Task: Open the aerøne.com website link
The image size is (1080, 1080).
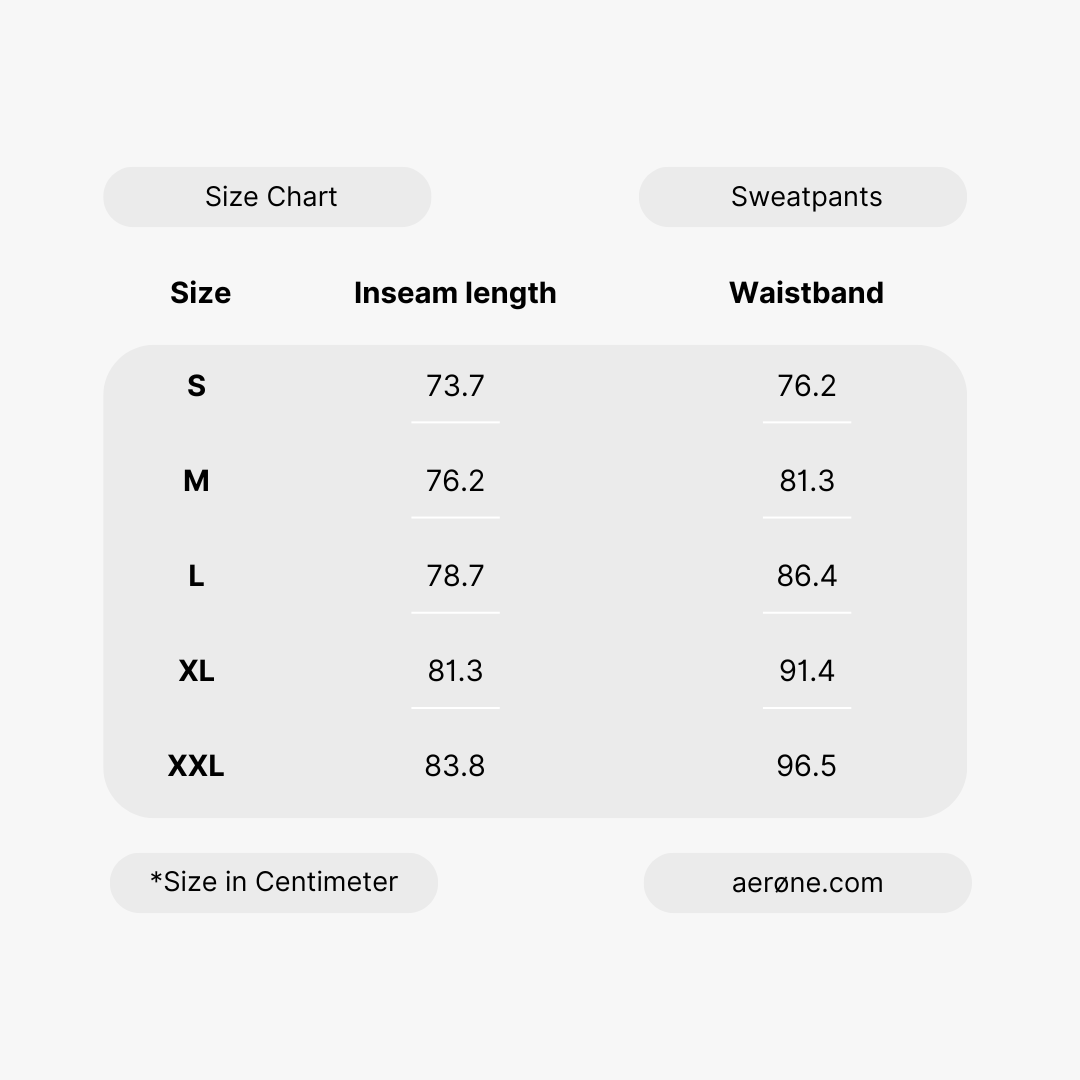Action: pyautogui.click(x=807, y=883)
